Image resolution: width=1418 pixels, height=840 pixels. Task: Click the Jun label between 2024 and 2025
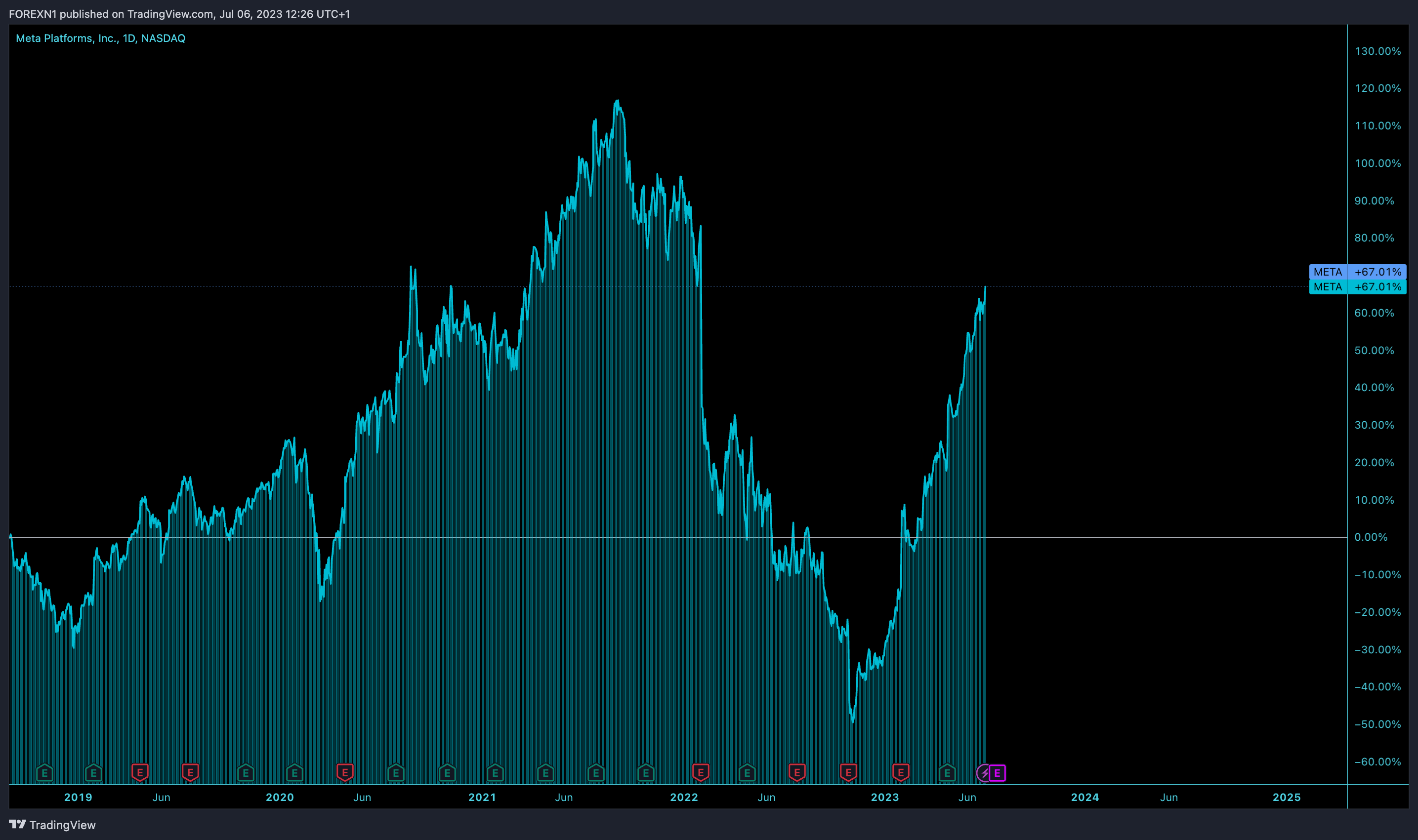pyautogui.click(x=1169, y=797)
